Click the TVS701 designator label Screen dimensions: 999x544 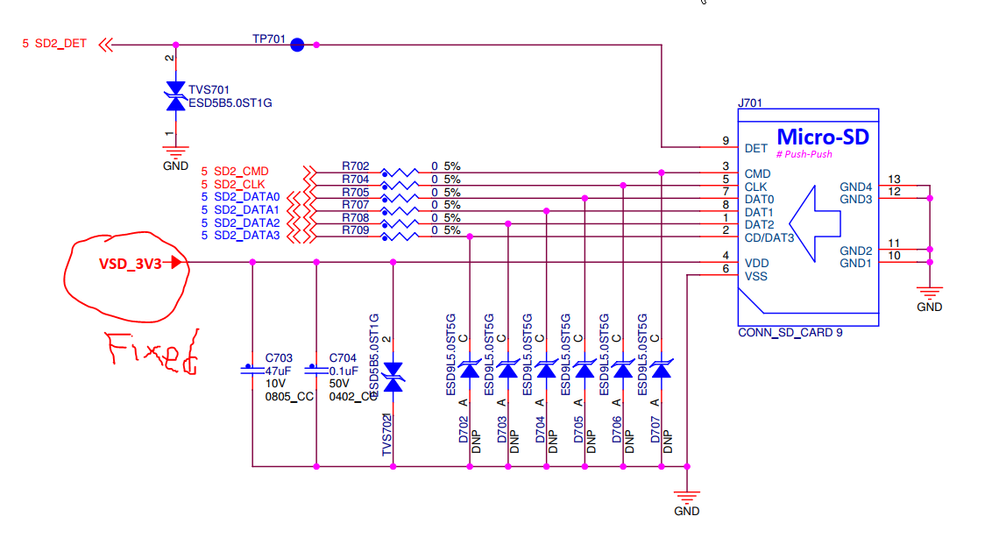click(x=209, y=90)
